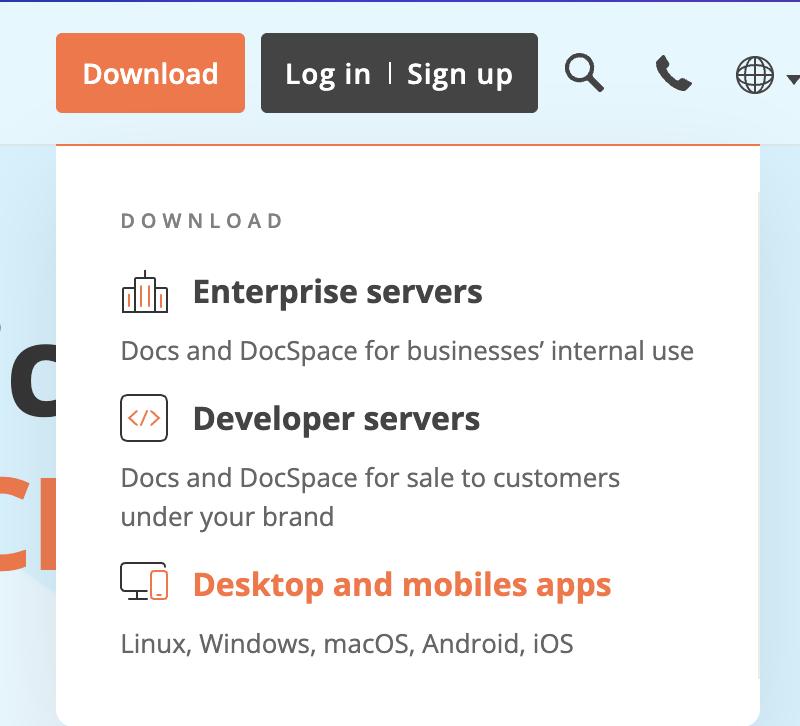This screenshot has width=800, height=726.
Task: Click the Developer servers code icon
Action: 144,418
